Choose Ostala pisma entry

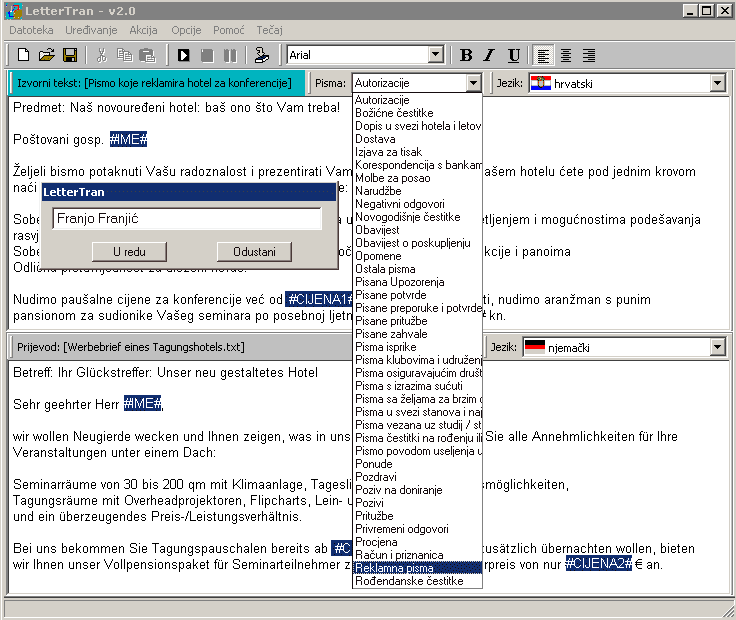pos(417,269)
